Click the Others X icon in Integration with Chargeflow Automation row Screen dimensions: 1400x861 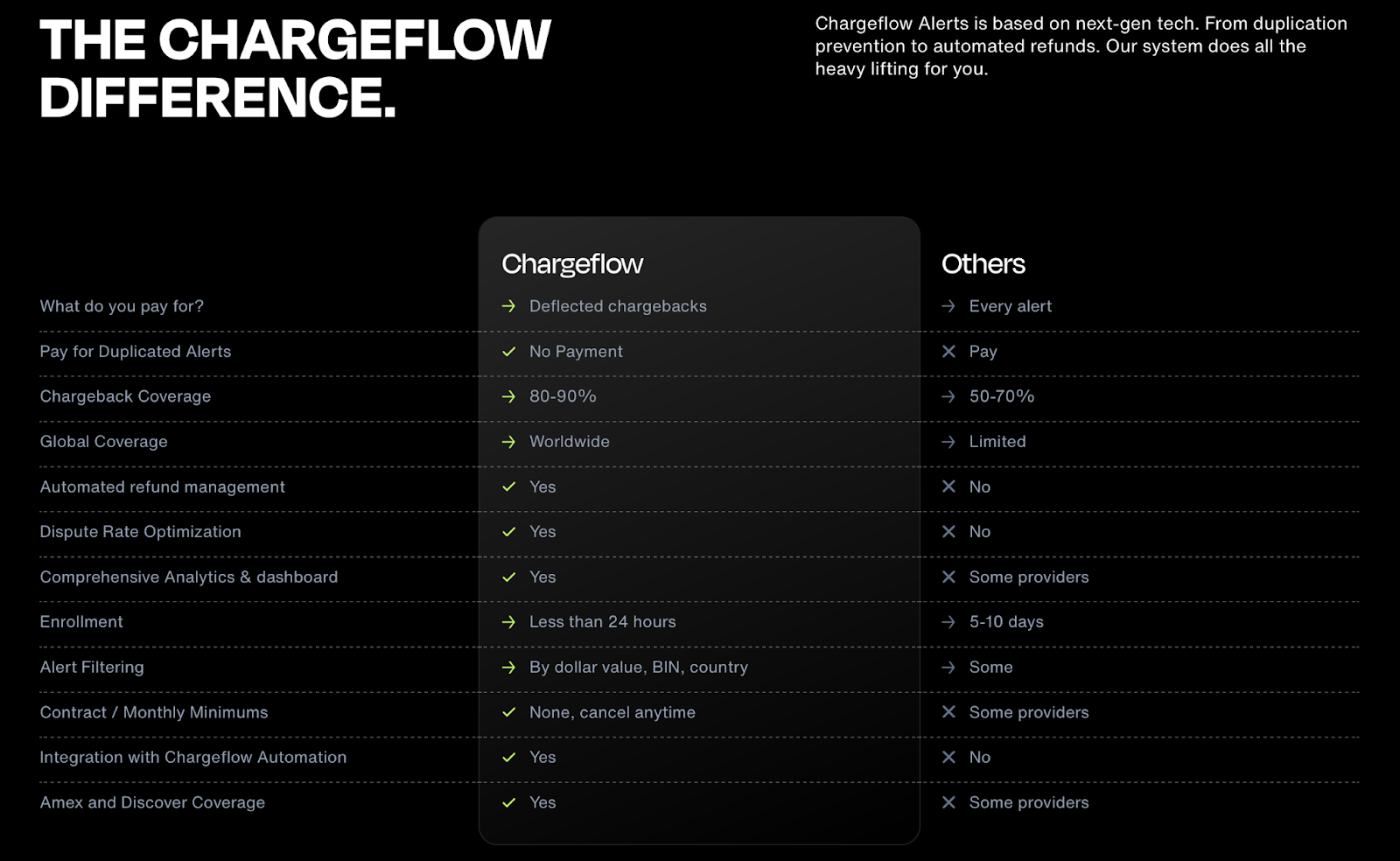click(x=948, y=758)
